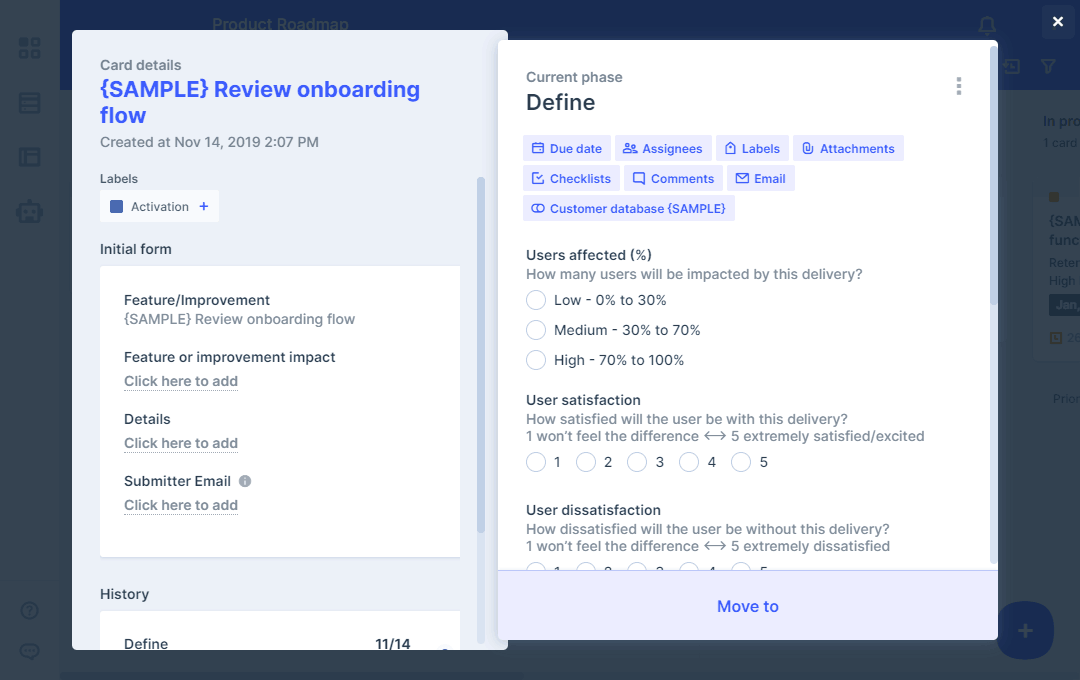Close the card details dialog
Image resolution: width=1080 pixels, height=680 pixels.
pos(1057,22)
